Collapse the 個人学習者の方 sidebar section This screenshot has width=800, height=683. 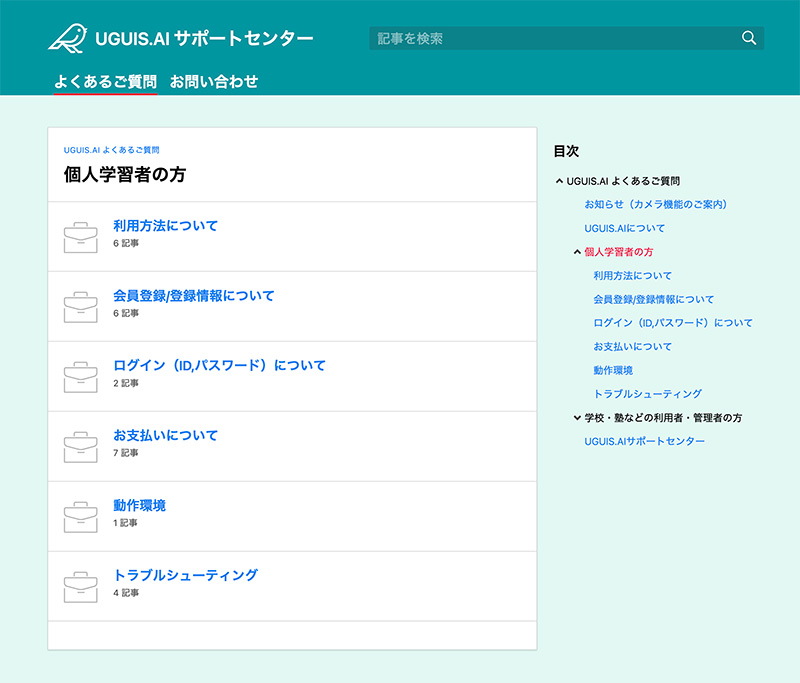pos(577,252)
